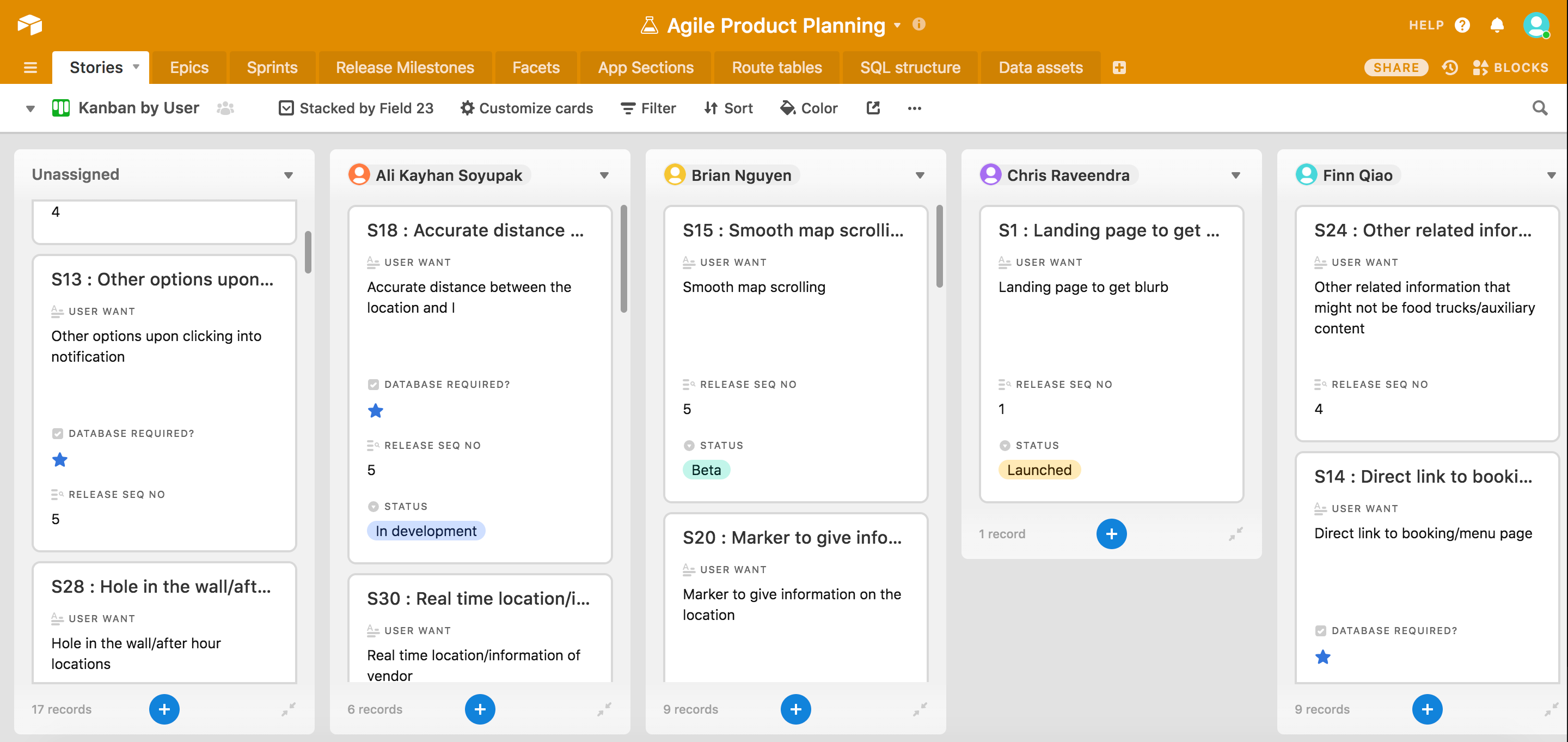
Task: Open revision history clock icon
Action: [1450, 68]
